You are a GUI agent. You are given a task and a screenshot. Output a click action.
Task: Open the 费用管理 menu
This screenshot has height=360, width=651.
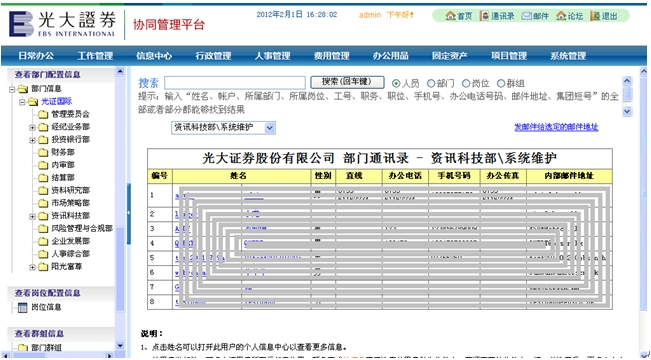pos(331,56)
